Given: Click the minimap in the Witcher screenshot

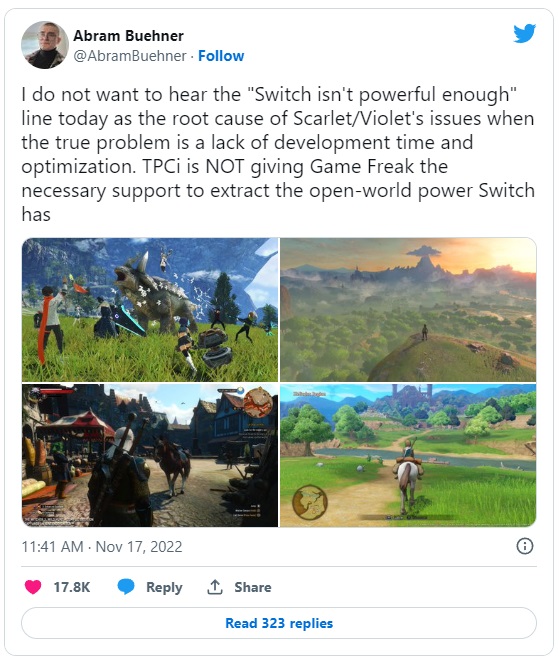Looking at the screenshot, I should click(258, 402).
